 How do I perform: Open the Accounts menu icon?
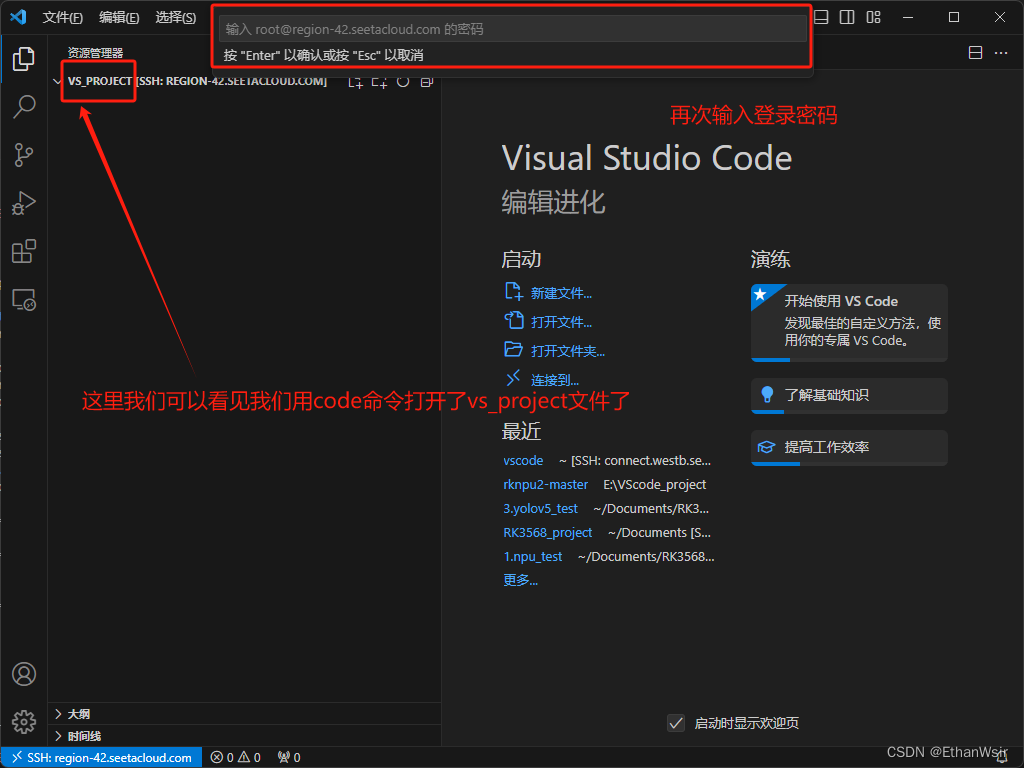click(x=24, y=674)
